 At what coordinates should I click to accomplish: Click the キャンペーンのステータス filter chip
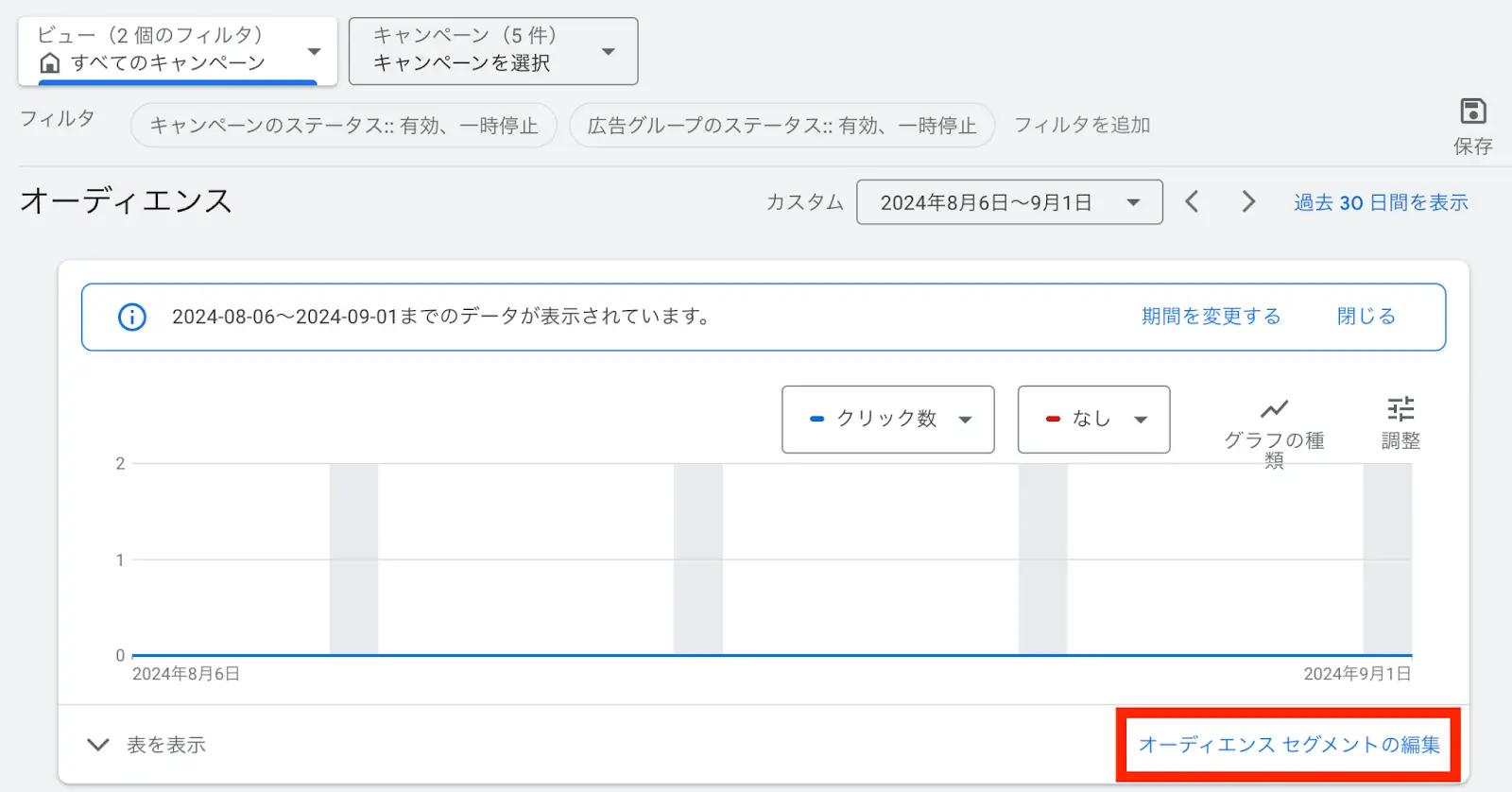pyautogui.click(x=344, y=126)
